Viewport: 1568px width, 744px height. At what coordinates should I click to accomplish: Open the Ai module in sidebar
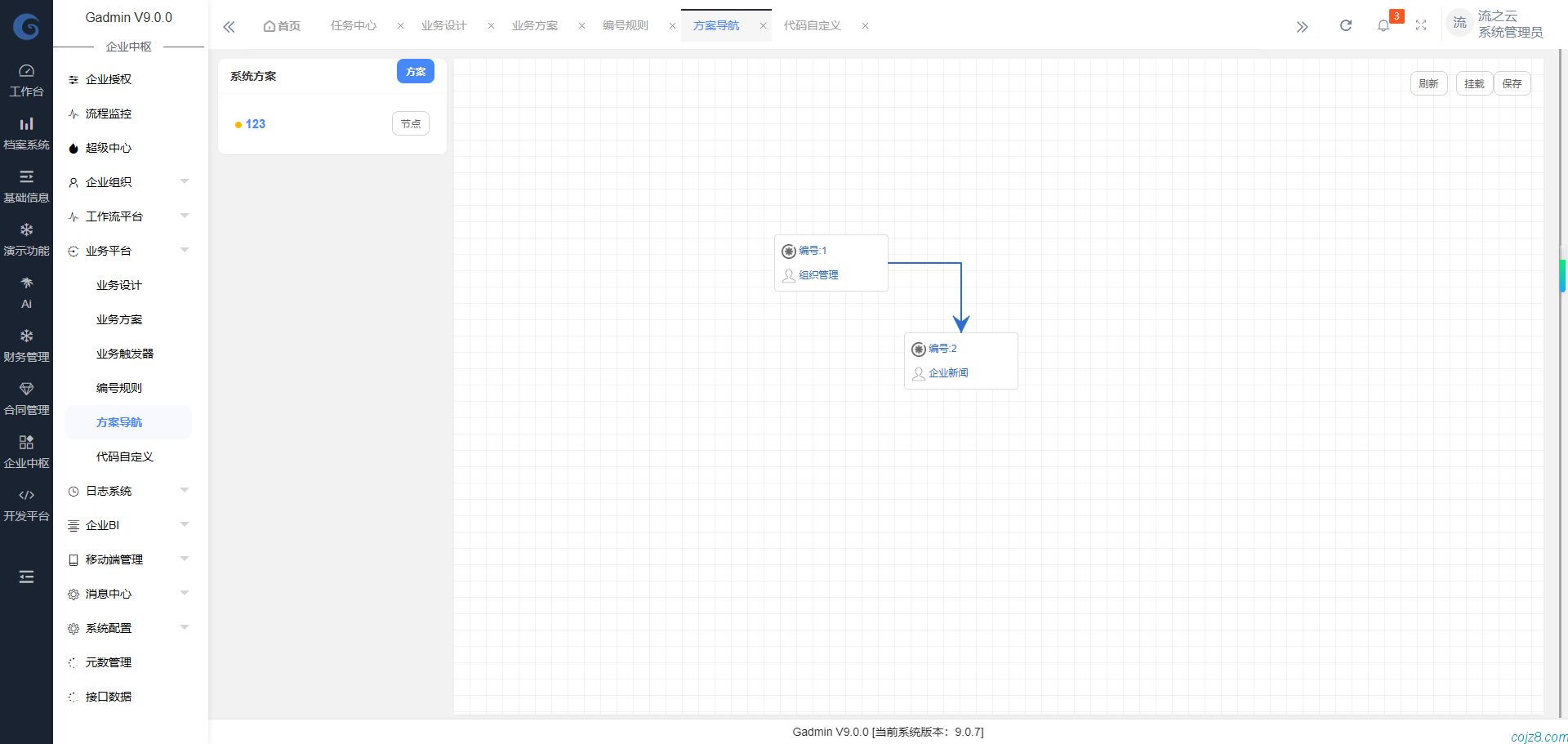tap(26, 292)
